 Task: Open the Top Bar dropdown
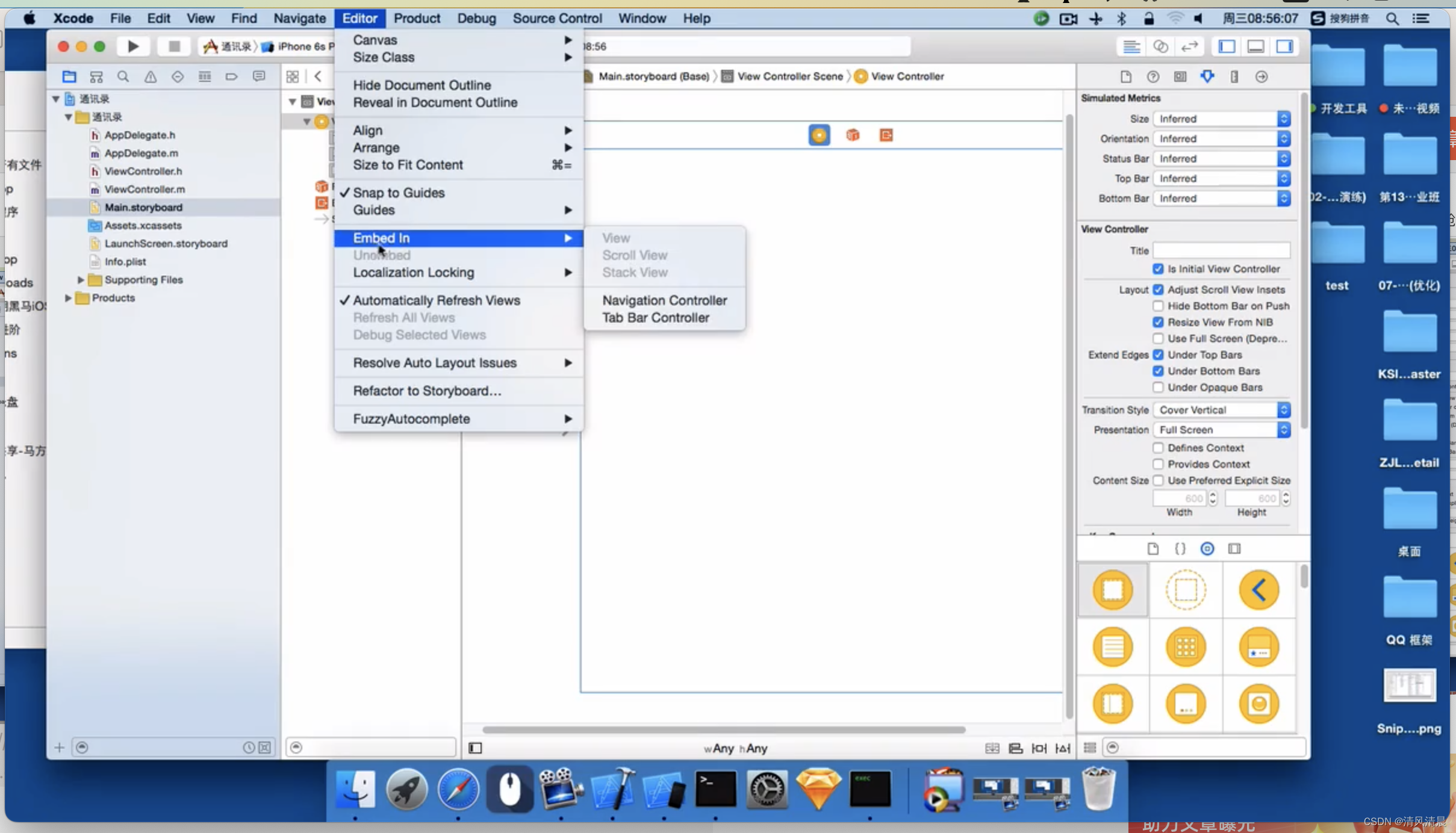click(x=1222, y=178)
